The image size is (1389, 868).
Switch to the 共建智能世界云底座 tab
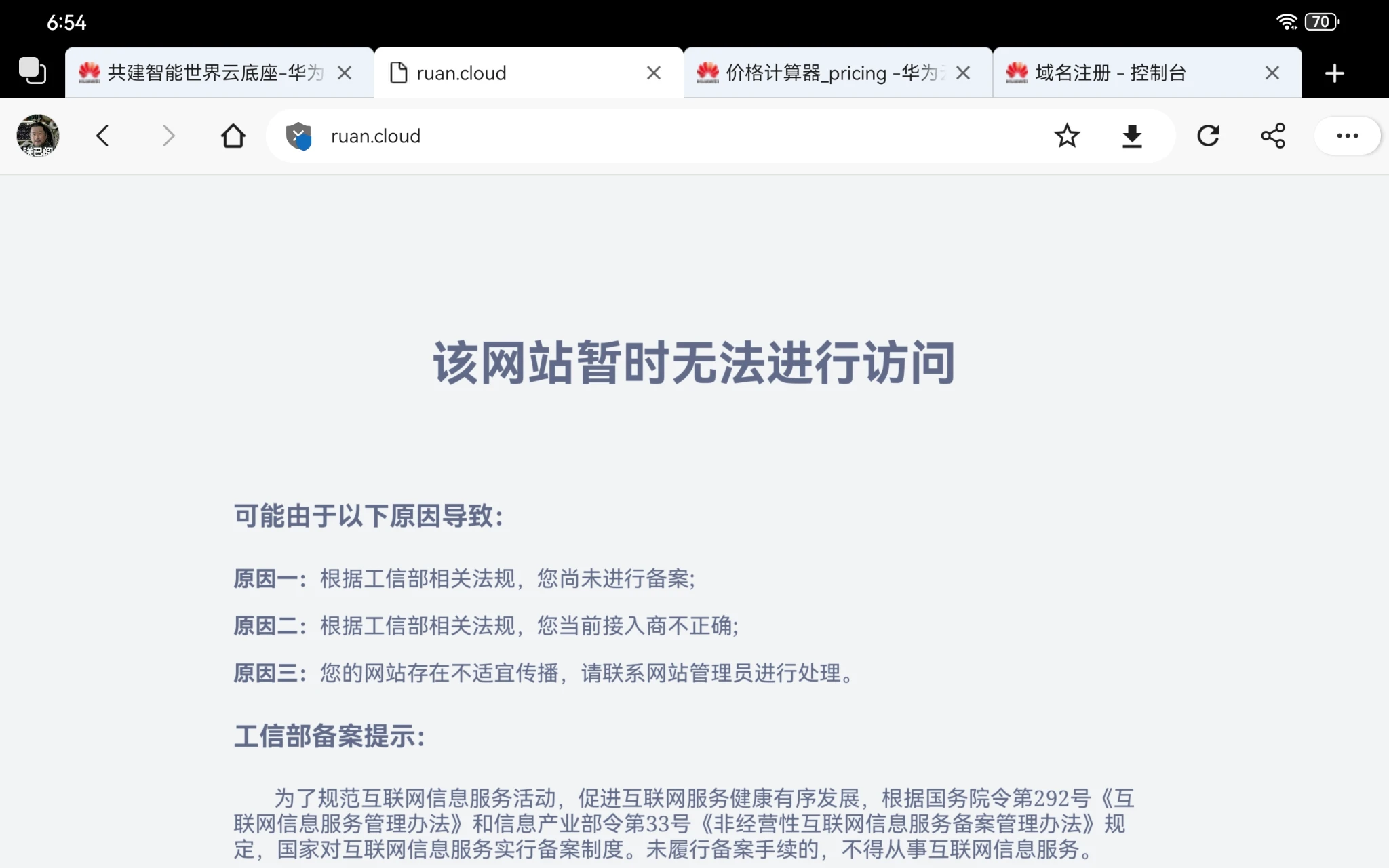[x=203, y=73]
